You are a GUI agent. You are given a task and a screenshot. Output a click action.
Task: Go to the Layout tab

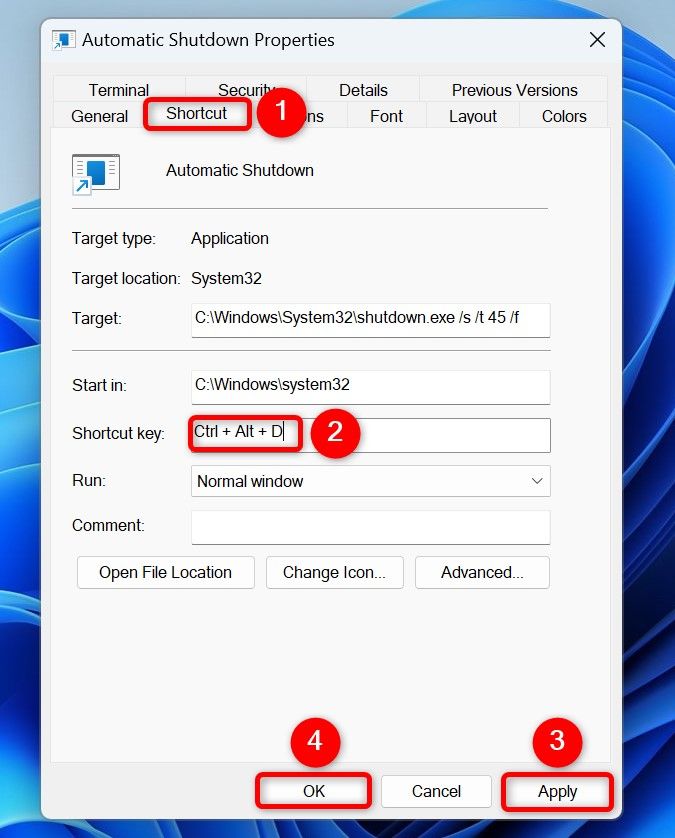(472, 116)
